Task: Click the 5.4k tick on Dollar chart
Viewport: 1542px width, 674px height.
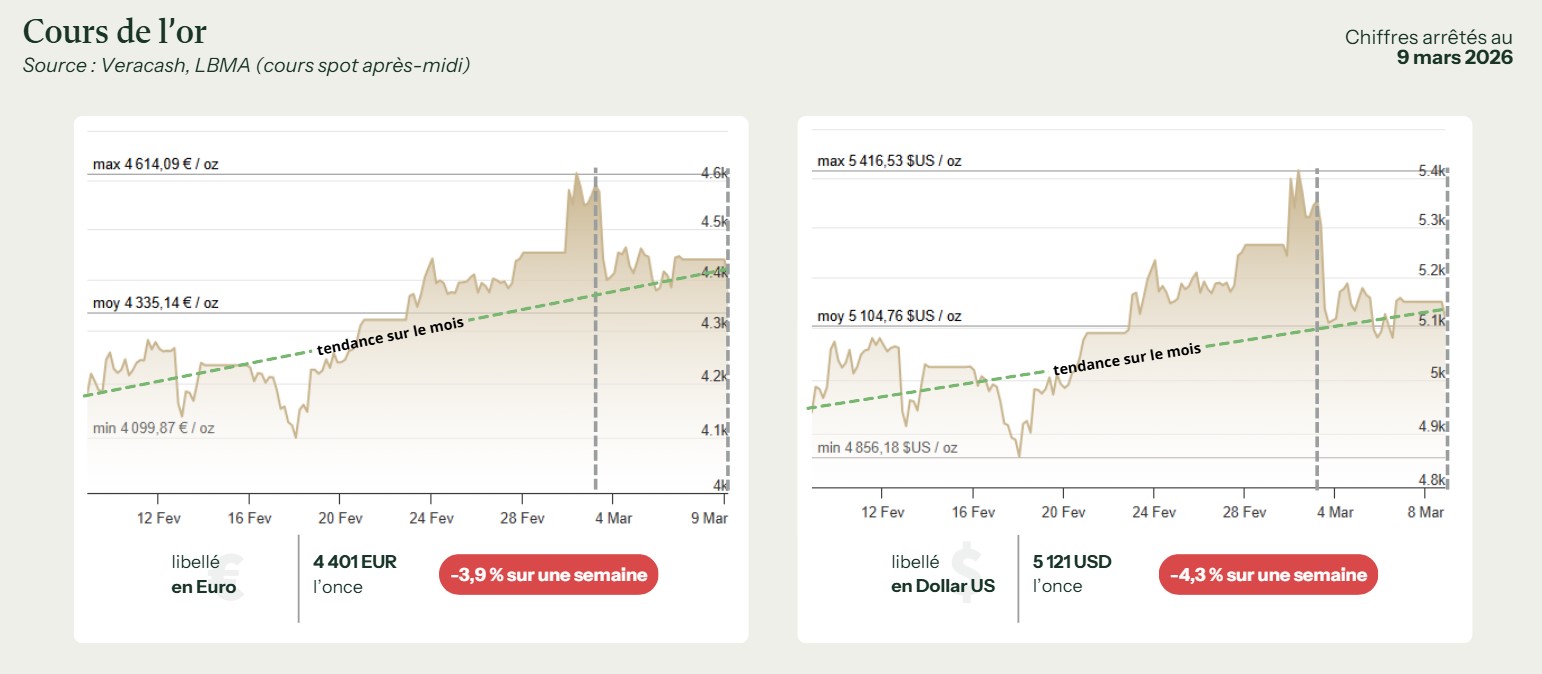Action: pyautogui.click(x=1431, y=172)
